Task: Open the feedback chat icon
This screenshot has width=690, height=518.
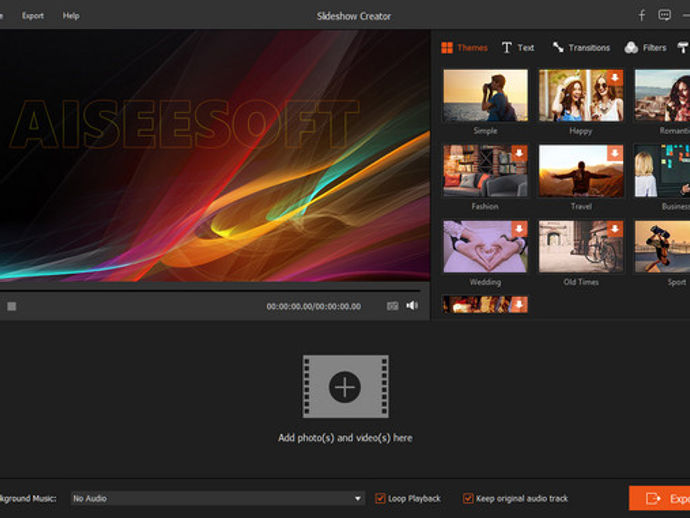Action: coord(664,15)
